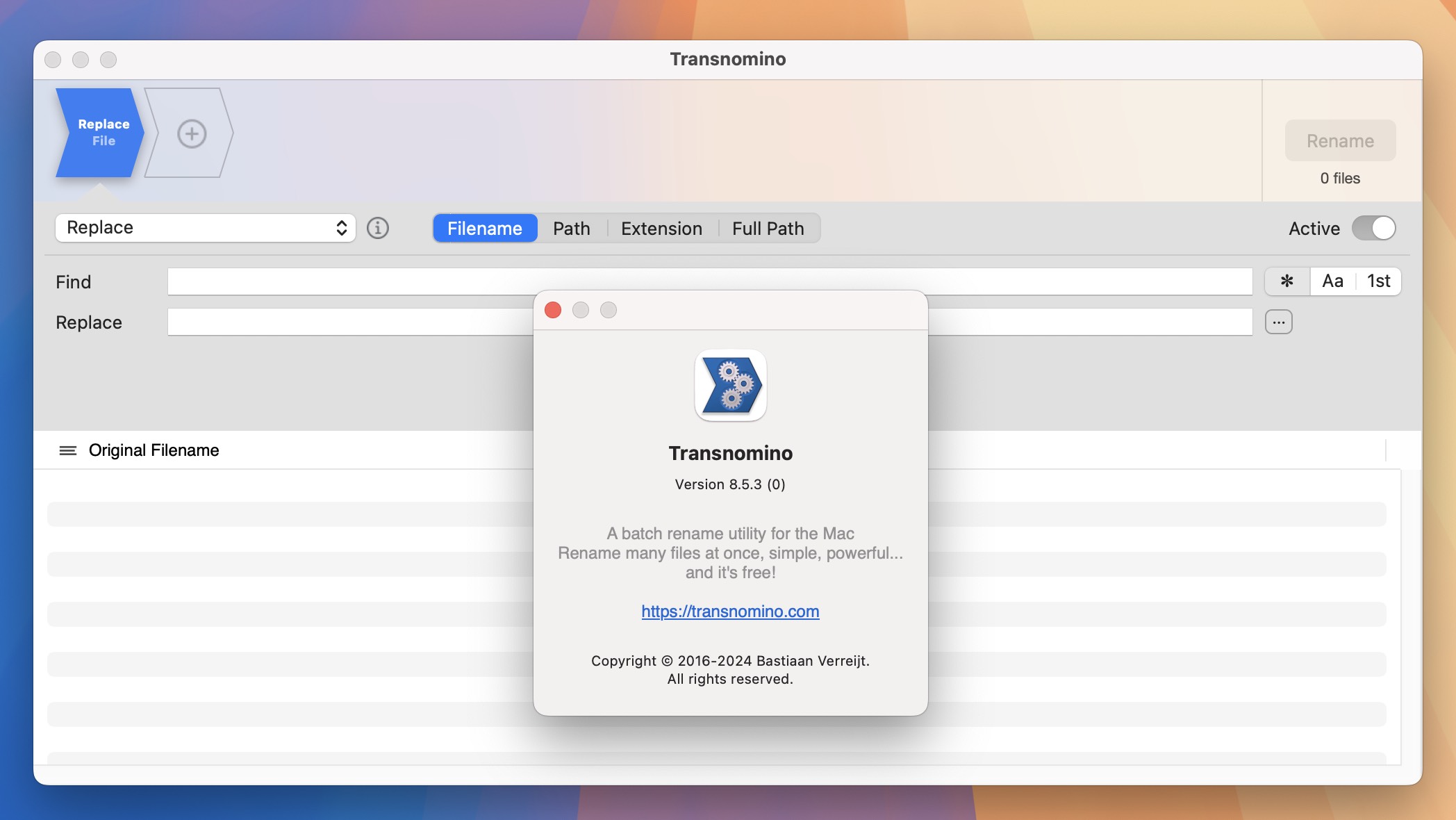Click the ellipsis insert button next to Replace

point(1278,322)
